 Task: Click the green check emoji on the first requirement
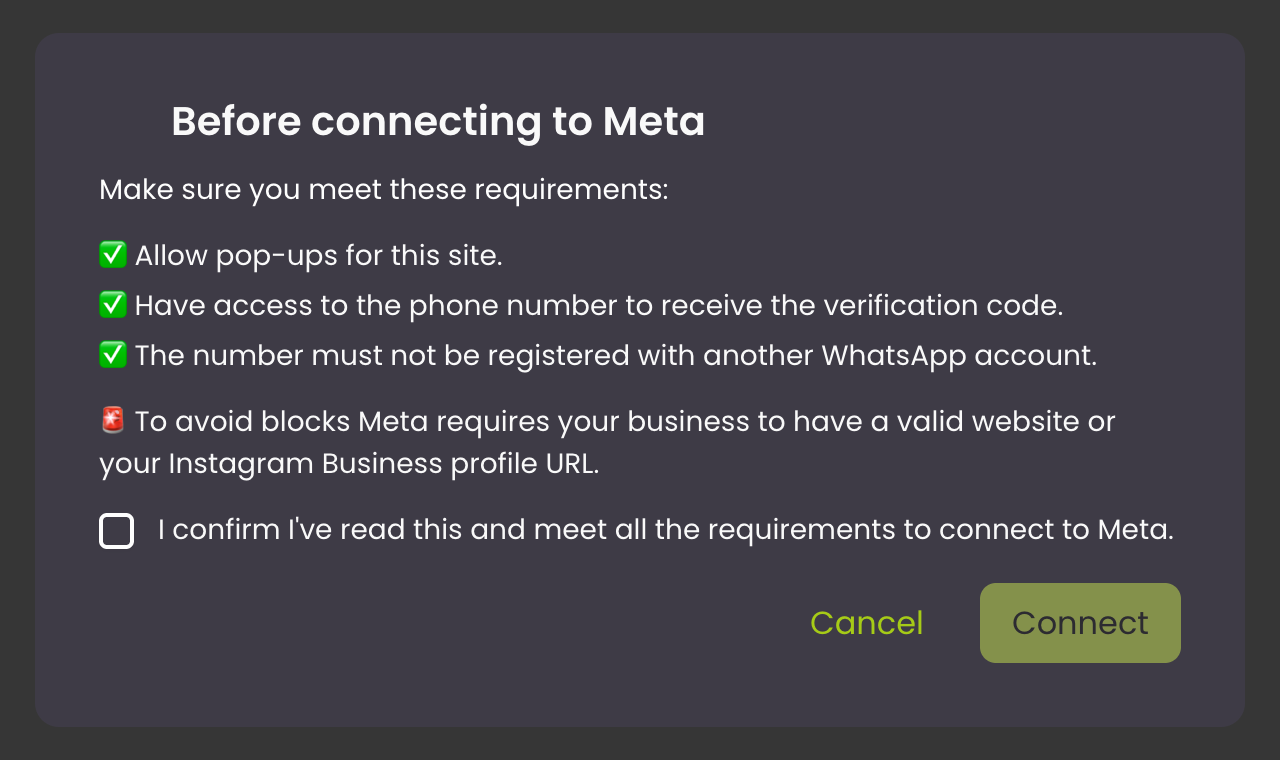point(113,254)
